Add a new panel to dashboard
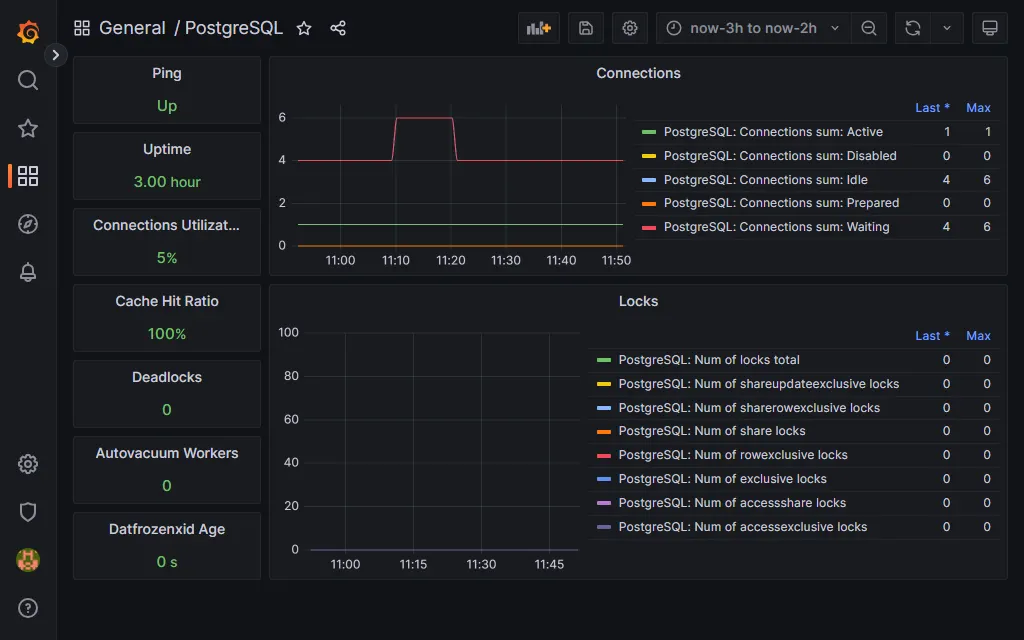Viewport: 1024px width, 640px height. pos(539,28)
